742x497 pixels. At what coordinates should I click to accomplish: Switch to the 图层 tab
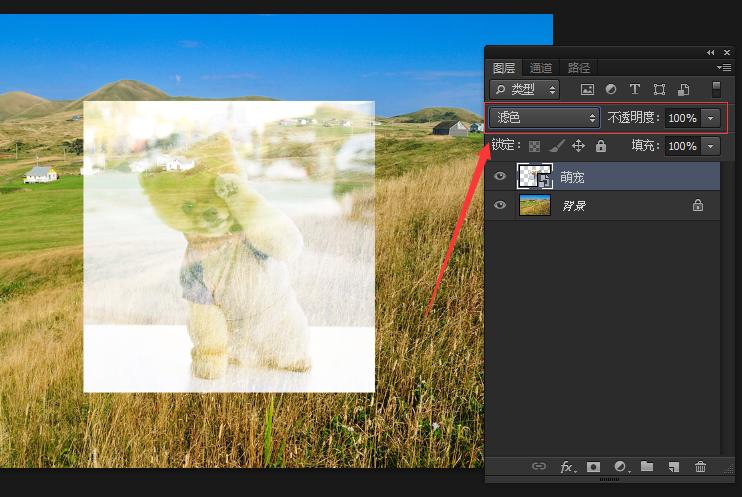pos(504,68)
